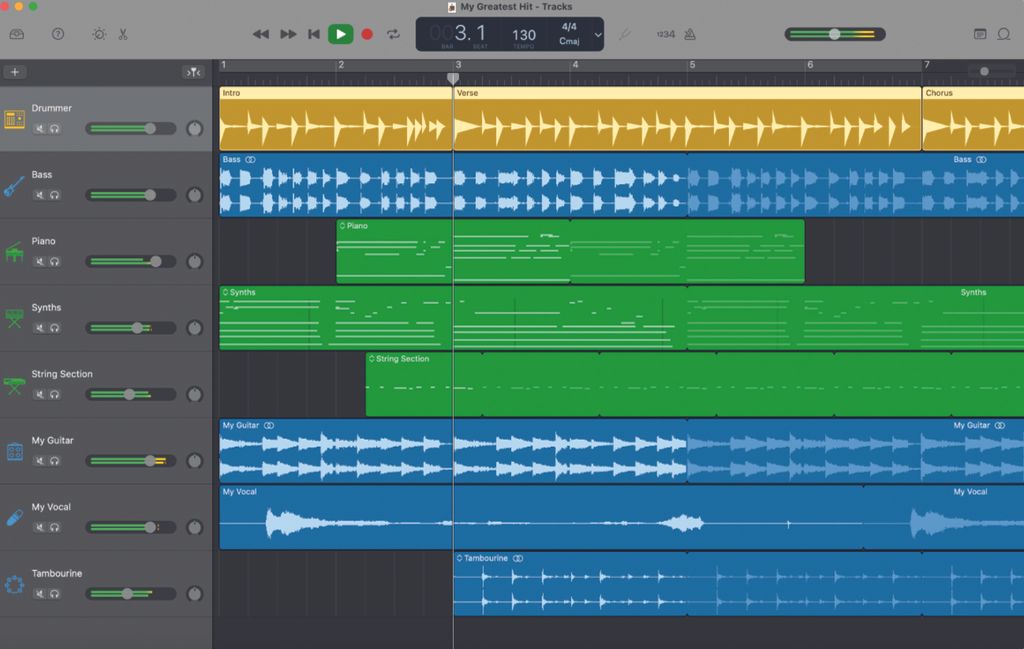
Task: Open Smart Controls with the knobs icon
Action: tap(97, 33)
